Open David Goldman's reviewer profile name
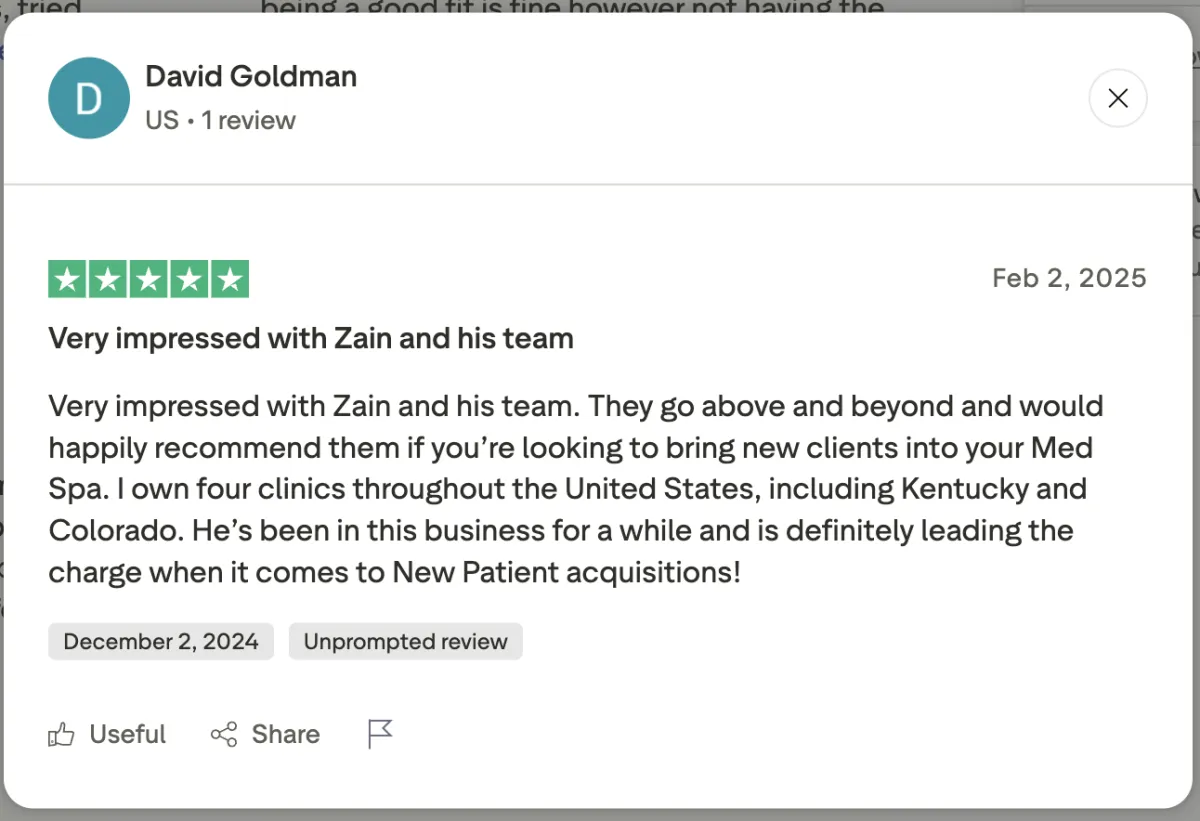 (x=251, y=76)
